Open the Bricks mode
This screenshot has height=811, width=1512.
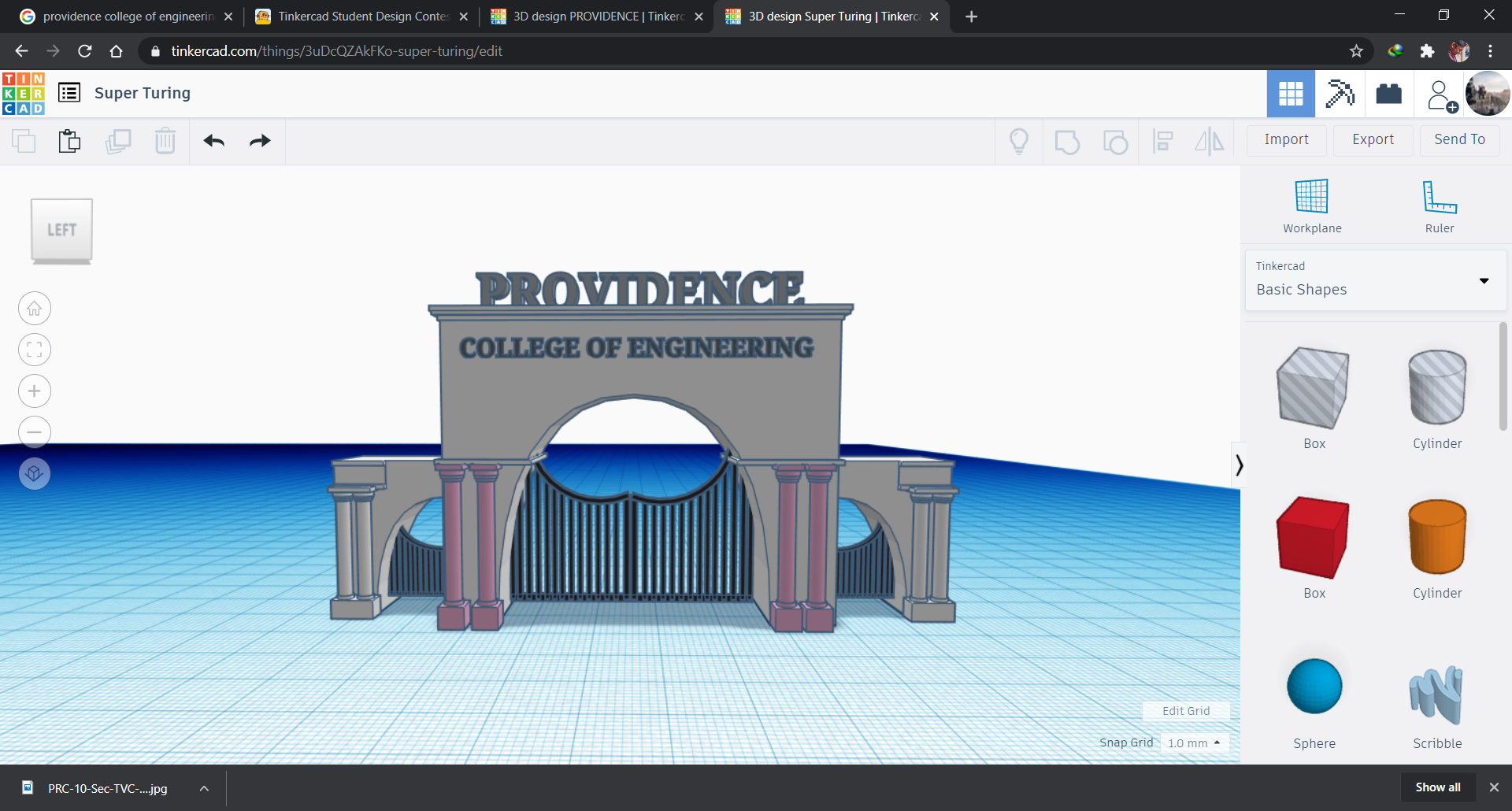point(1388,94)
